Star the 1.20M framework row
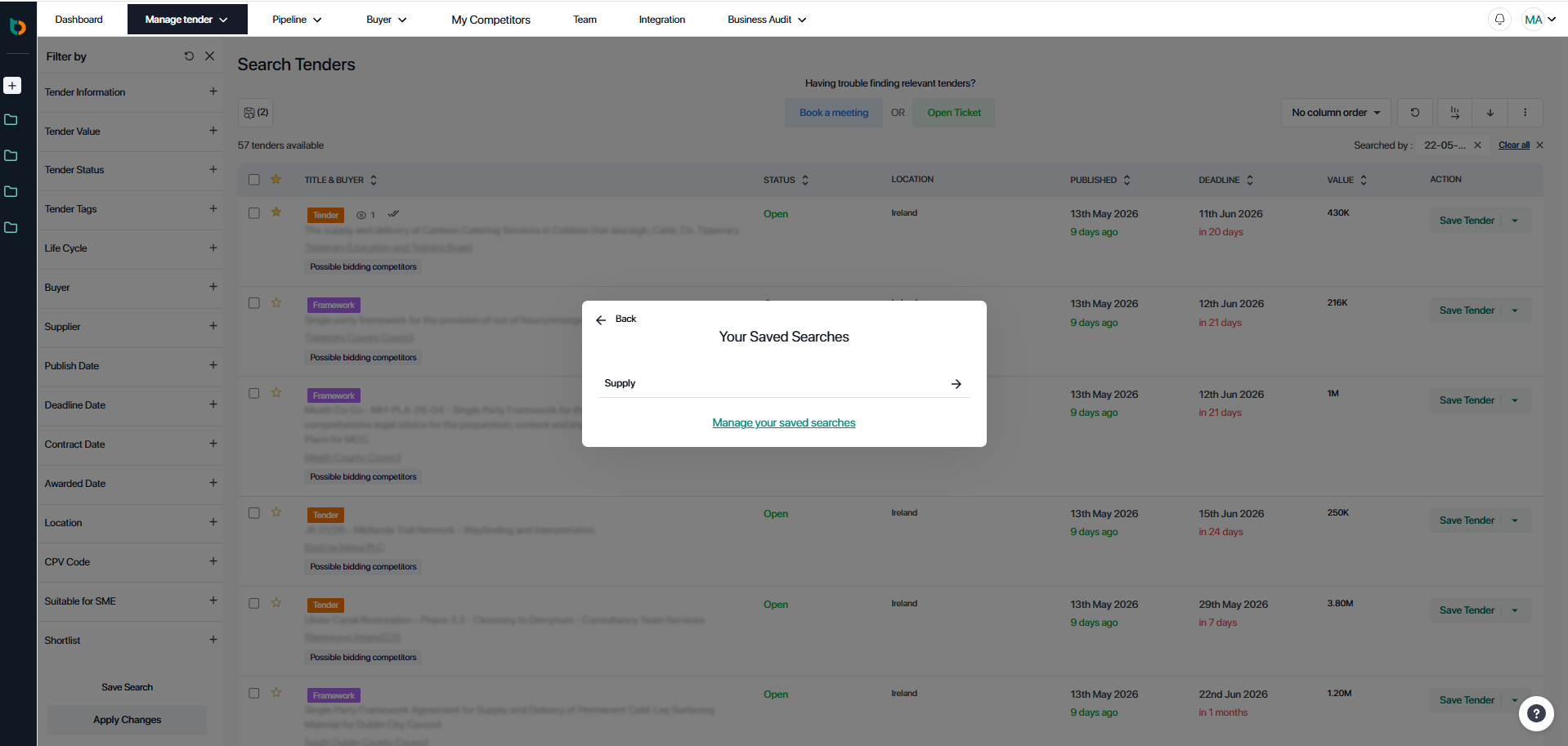 pos(276,693)
